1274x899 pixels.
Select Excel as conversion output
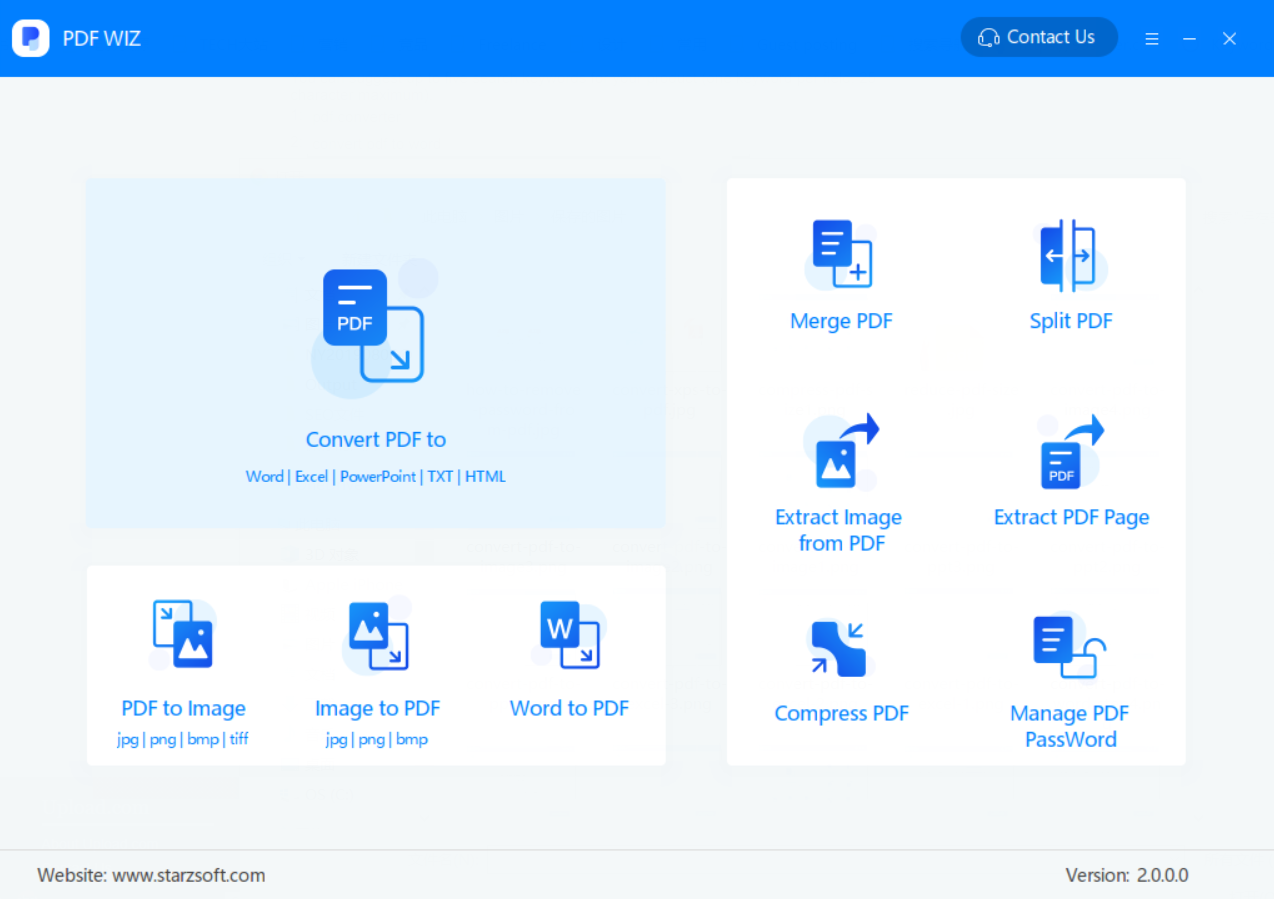pyautogui.click(x=311, y=476)
